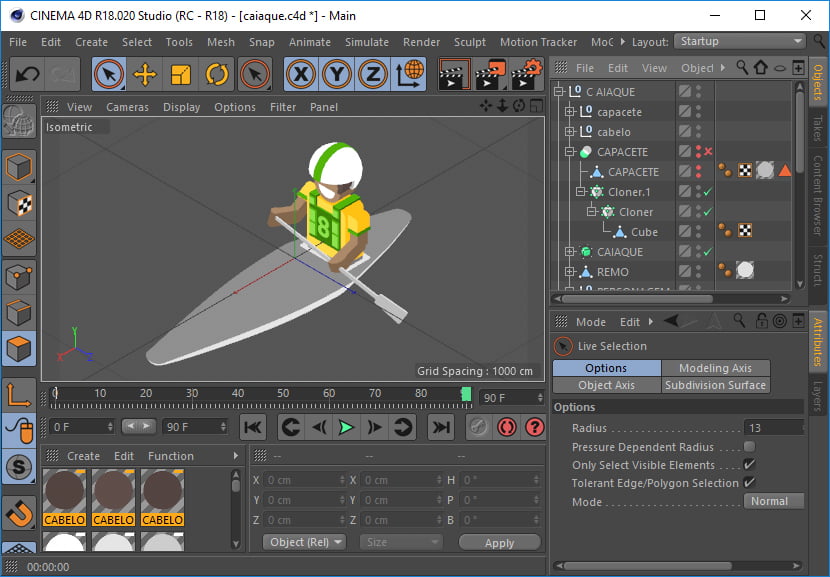The height and width of the screenshot is (577, 830).
Task: Select the Move tool icon
Action: pos(145,74)
